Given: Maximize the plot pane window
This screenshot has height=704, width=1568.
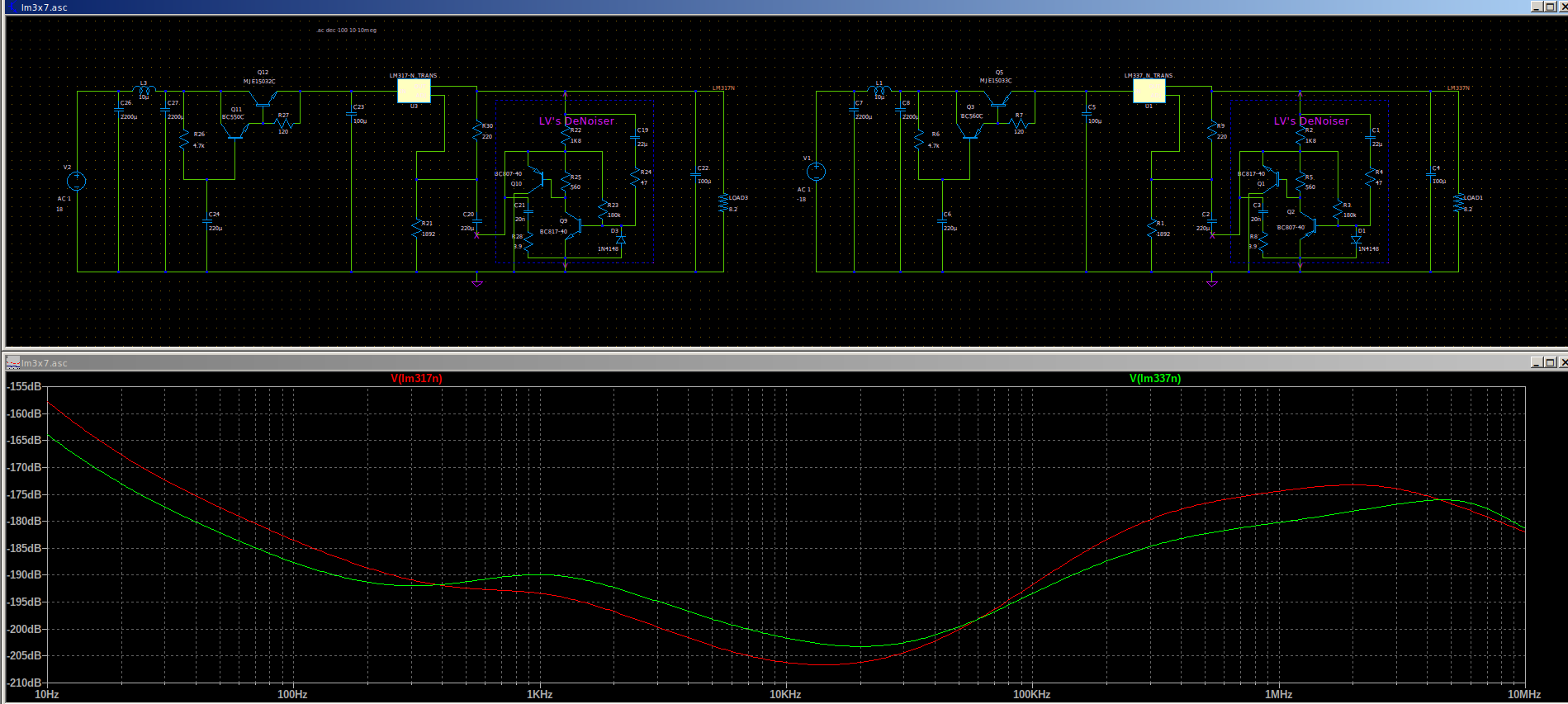Looking at the screenshot, I should tap(1550, 362).
